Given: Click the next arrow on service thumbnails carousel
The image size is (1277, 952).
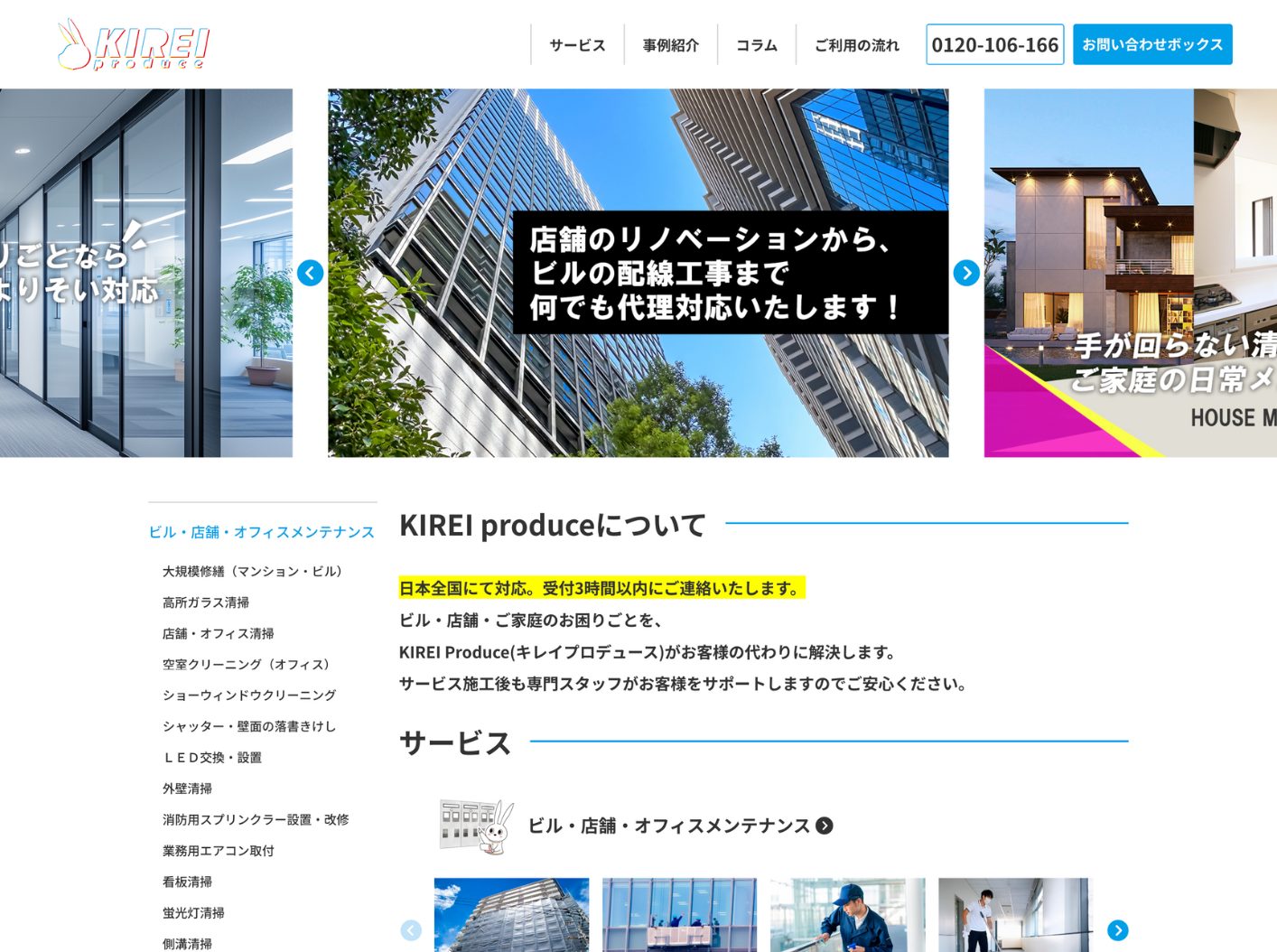Looking at the screenshot, I should 1117,929.
